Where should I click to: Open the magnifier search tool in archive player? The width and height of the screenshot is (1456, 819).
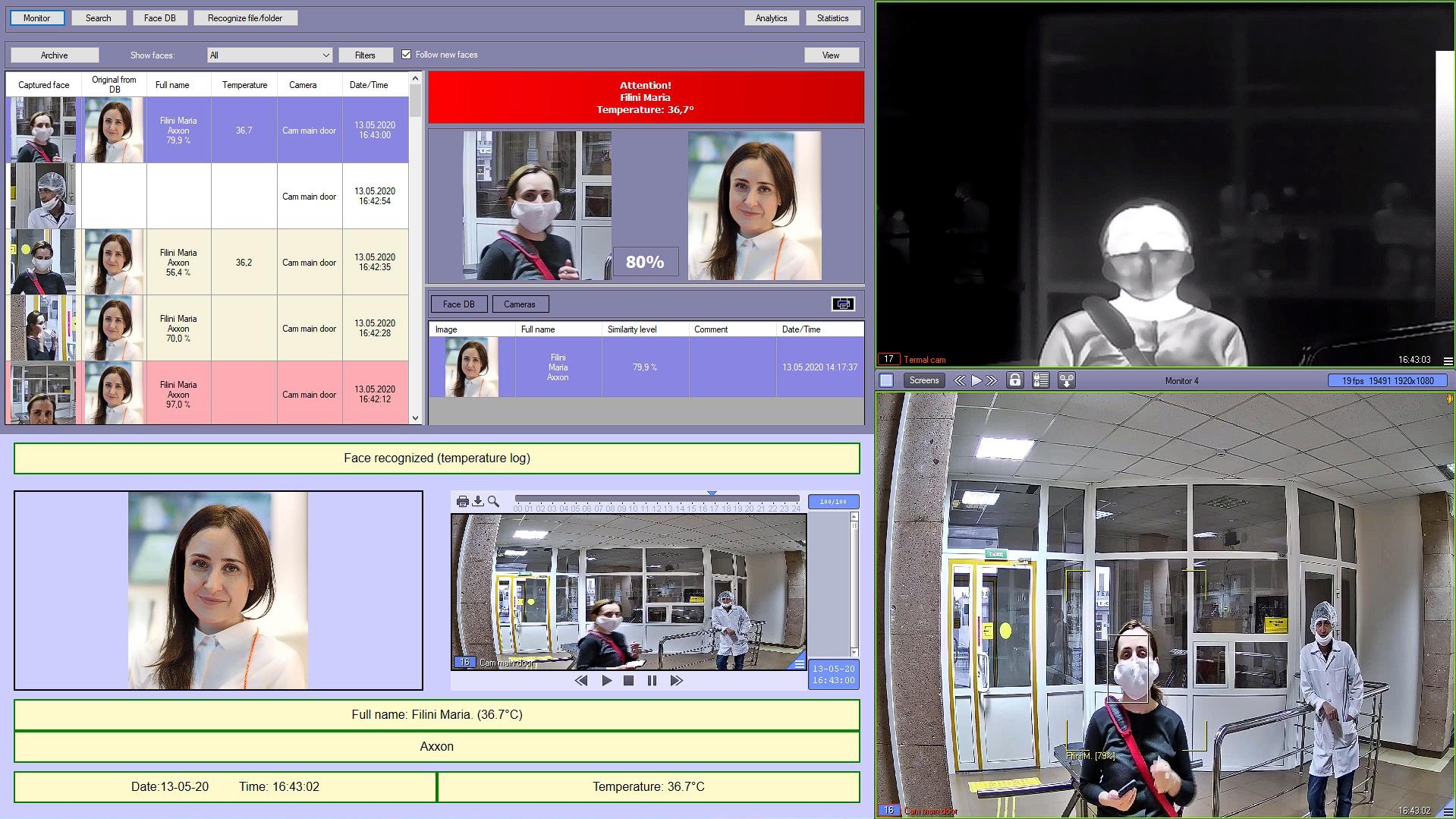point(494,501)
